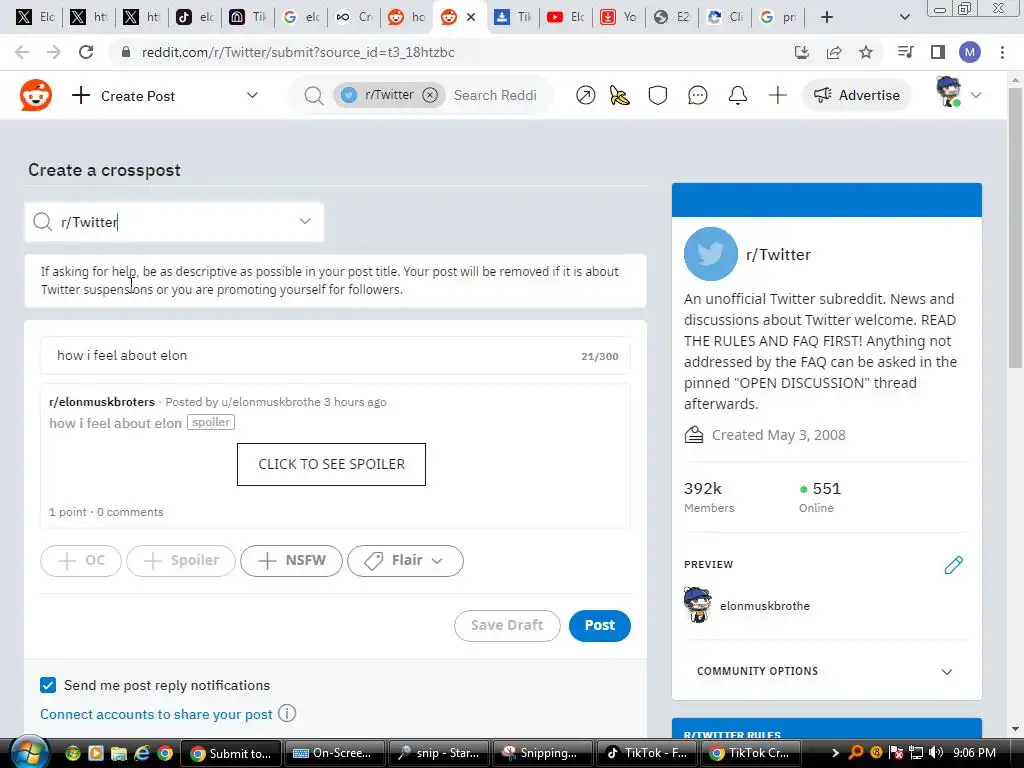Image resolution: width=1024 pixels, height=768 pixels.
Task: Click the info icon beside connect accounts
Action: tap(287, 713)
